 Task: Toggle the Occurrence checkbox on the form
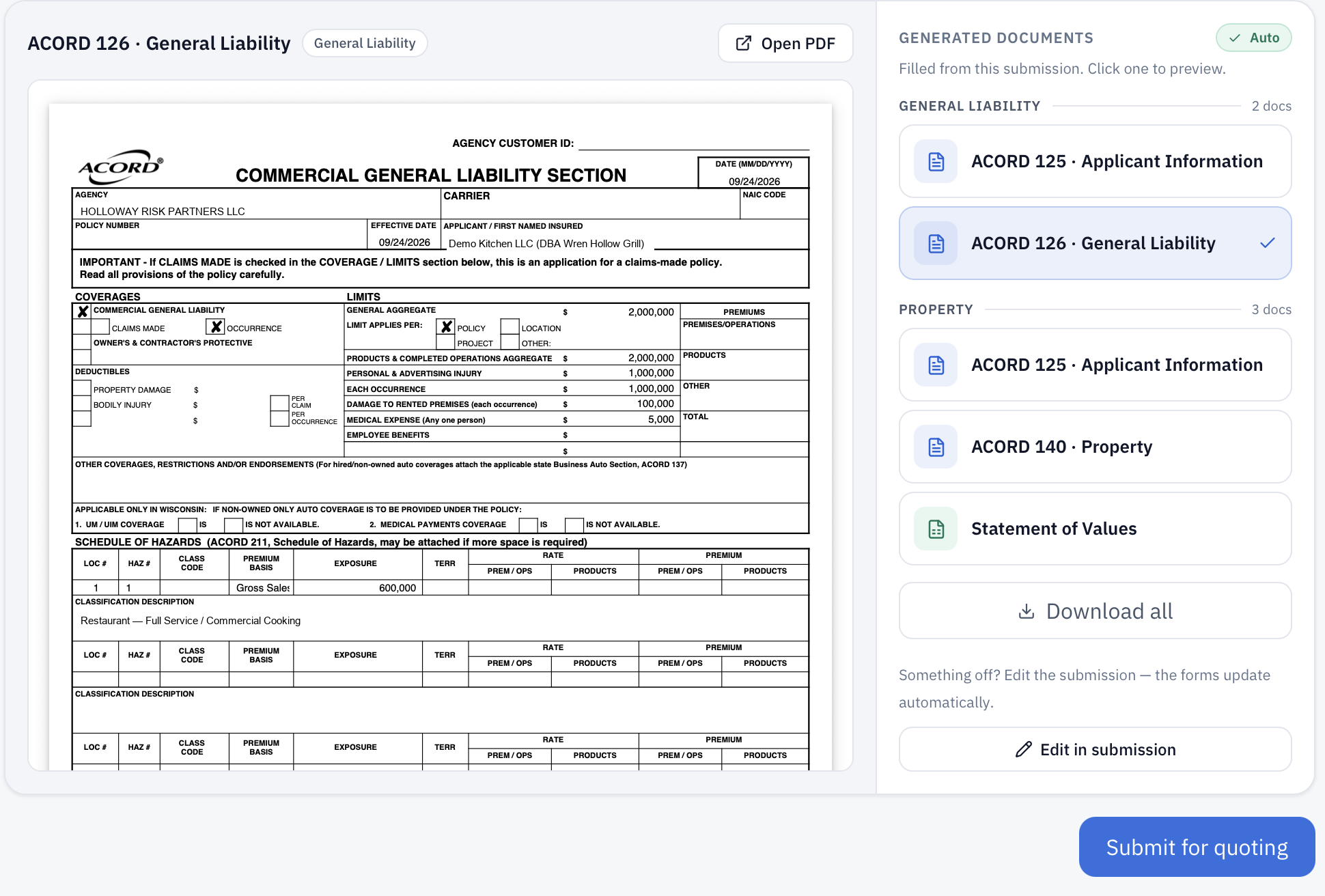click(216, 327)
